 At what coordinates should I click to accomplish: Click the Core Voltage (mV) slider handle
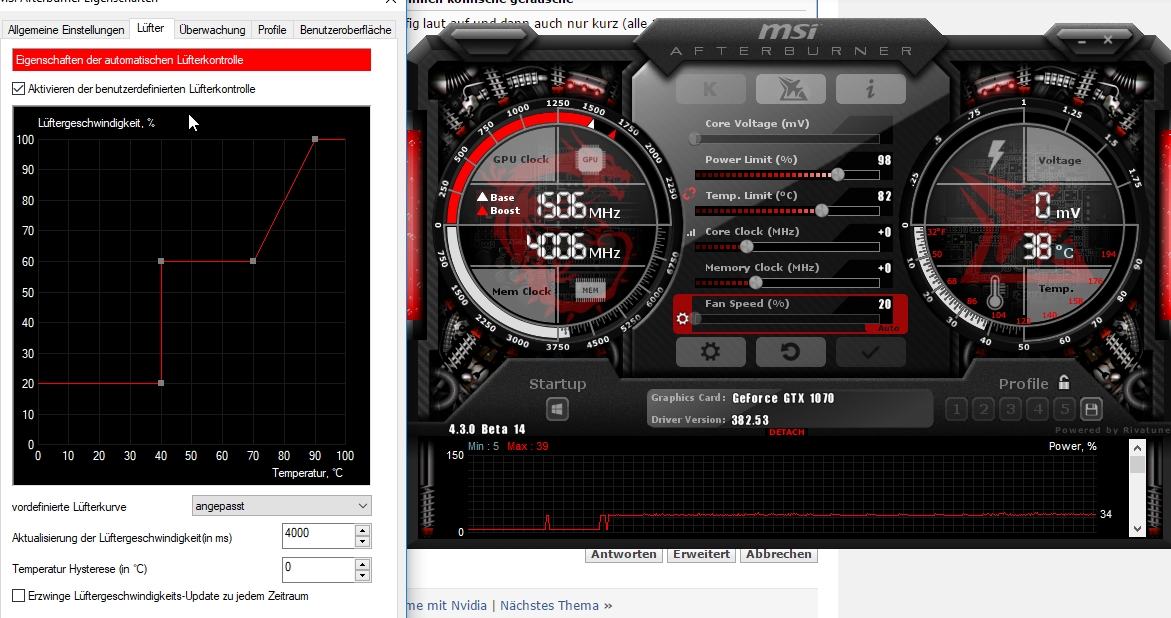(695, 139)
